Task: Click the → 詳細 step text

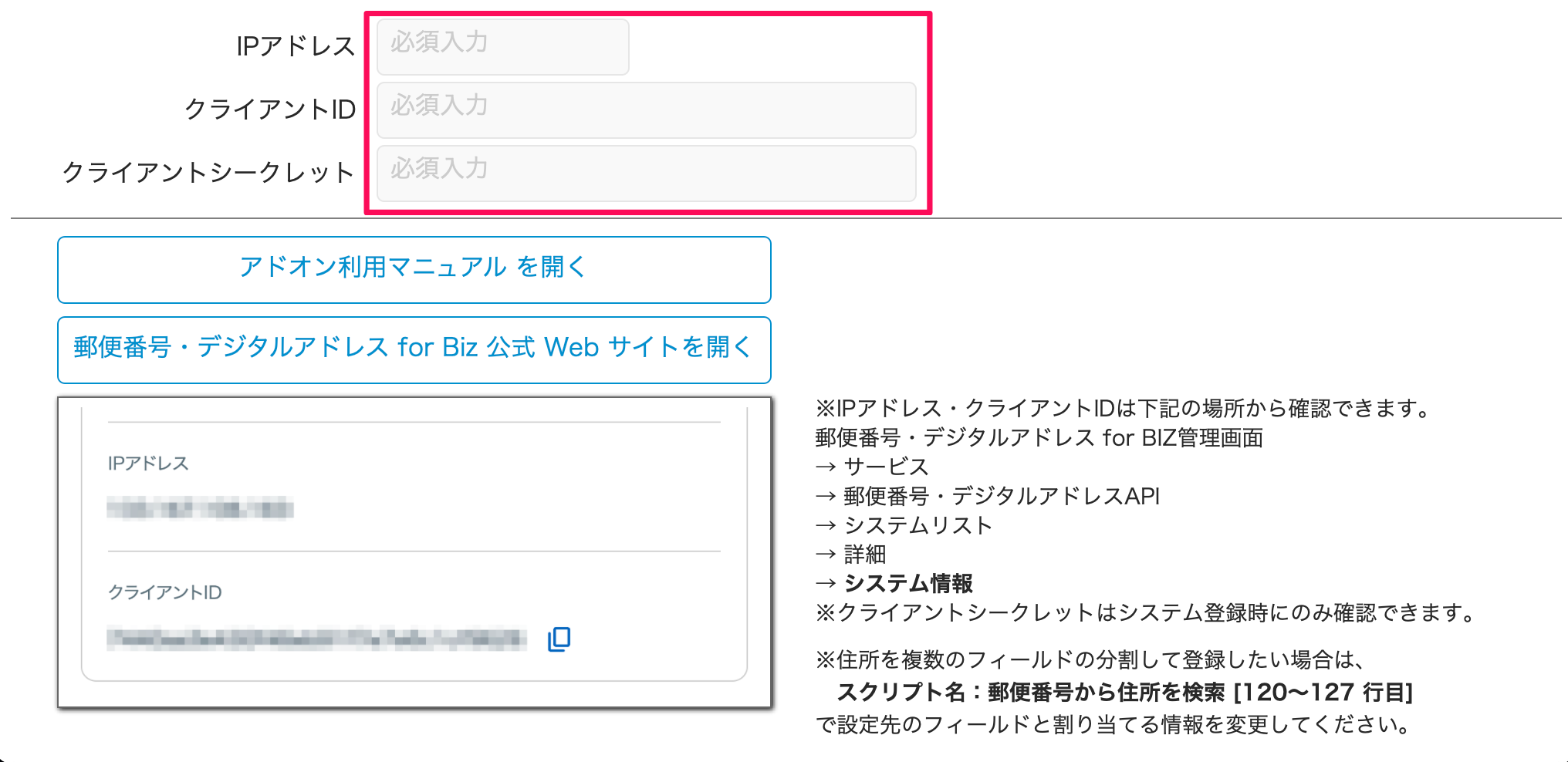Action: [851, 554]
